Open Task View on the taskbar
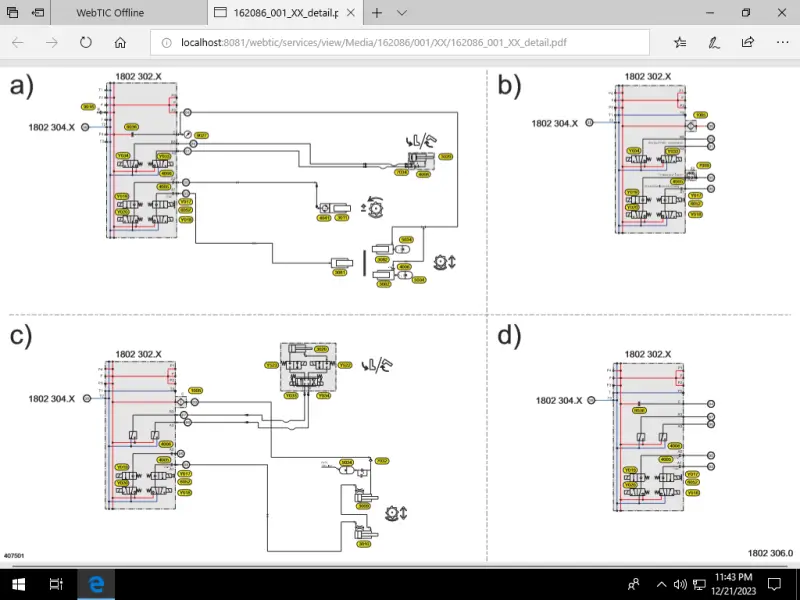The width and height of the screenshot is (800, 600). click(57, 583)
